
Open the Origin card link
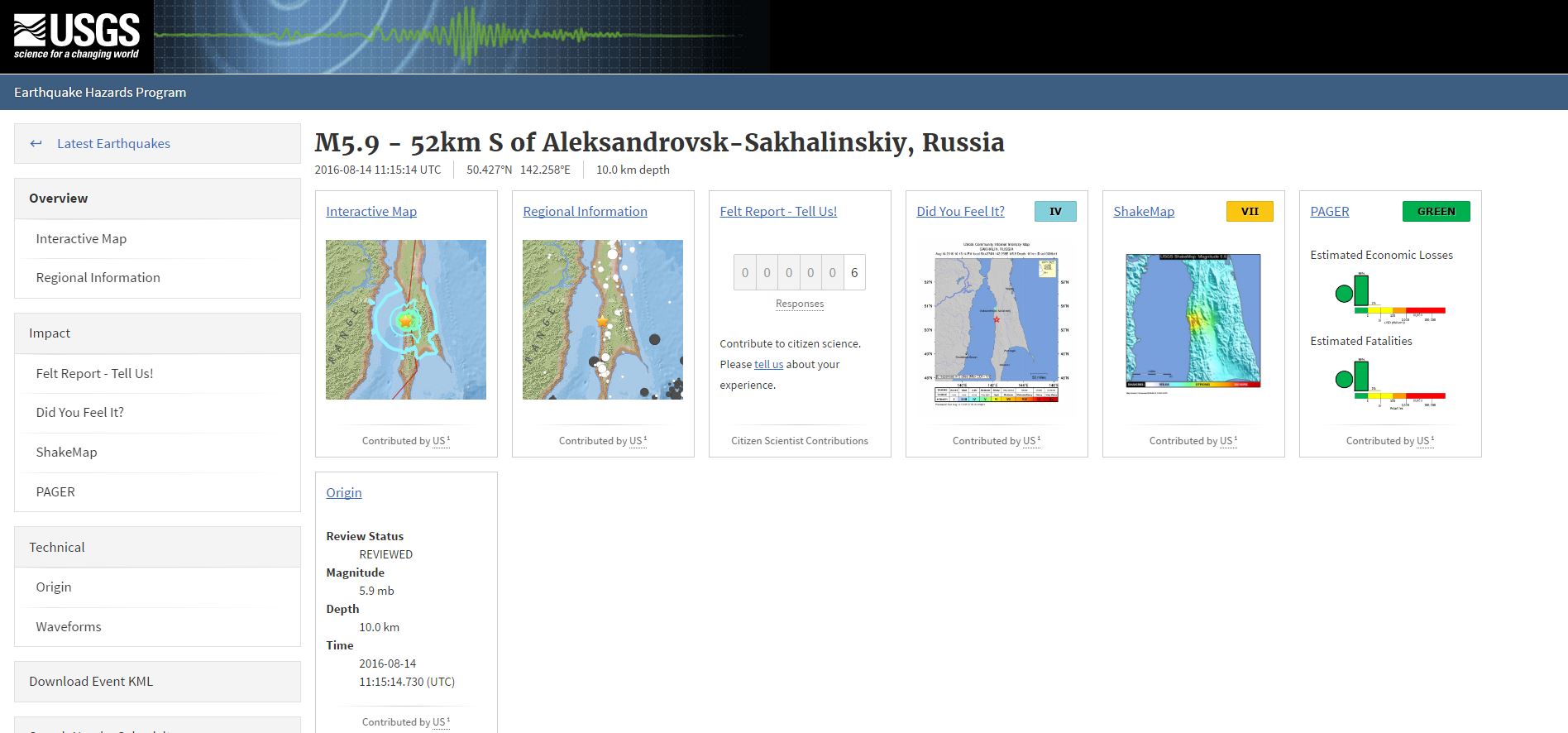[344, 493]
